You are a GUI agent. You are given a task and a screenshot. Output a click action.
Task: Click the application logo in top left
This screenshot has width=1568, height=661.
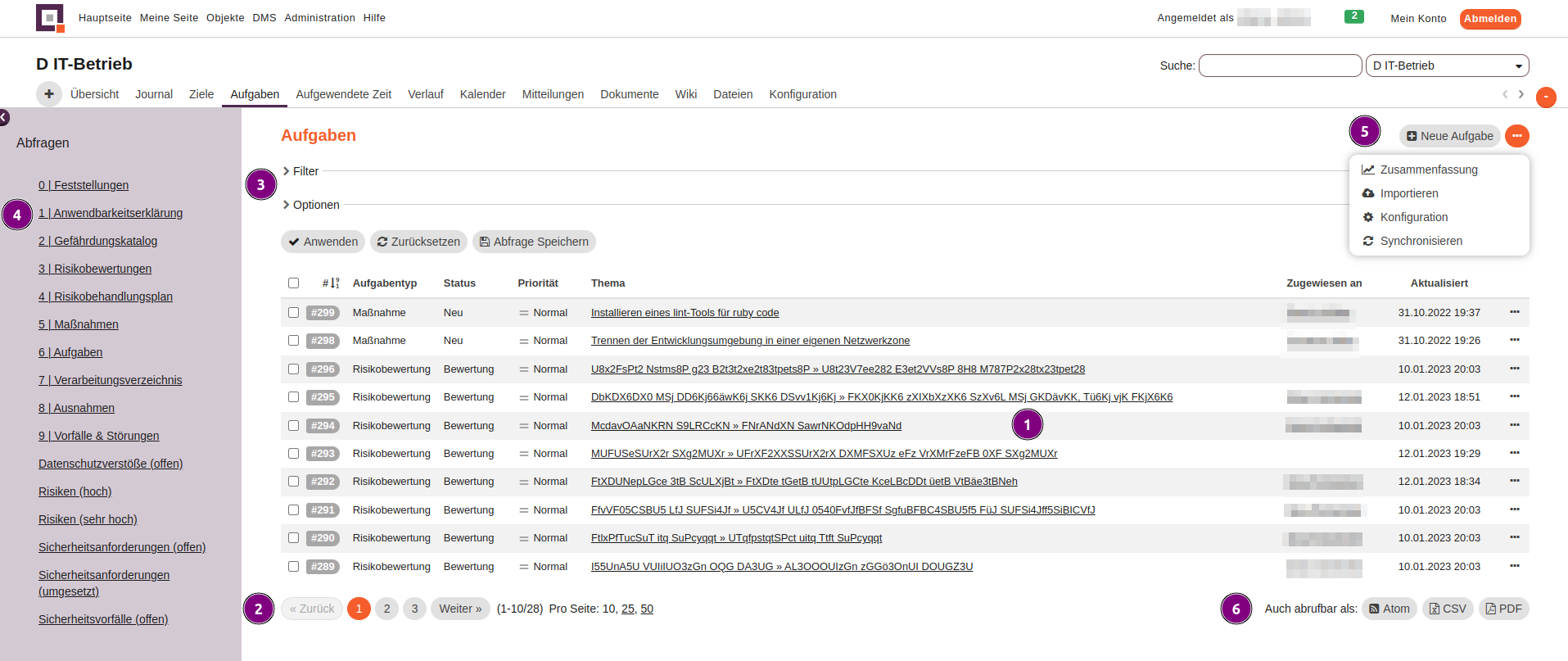click(x=50, y=18)
